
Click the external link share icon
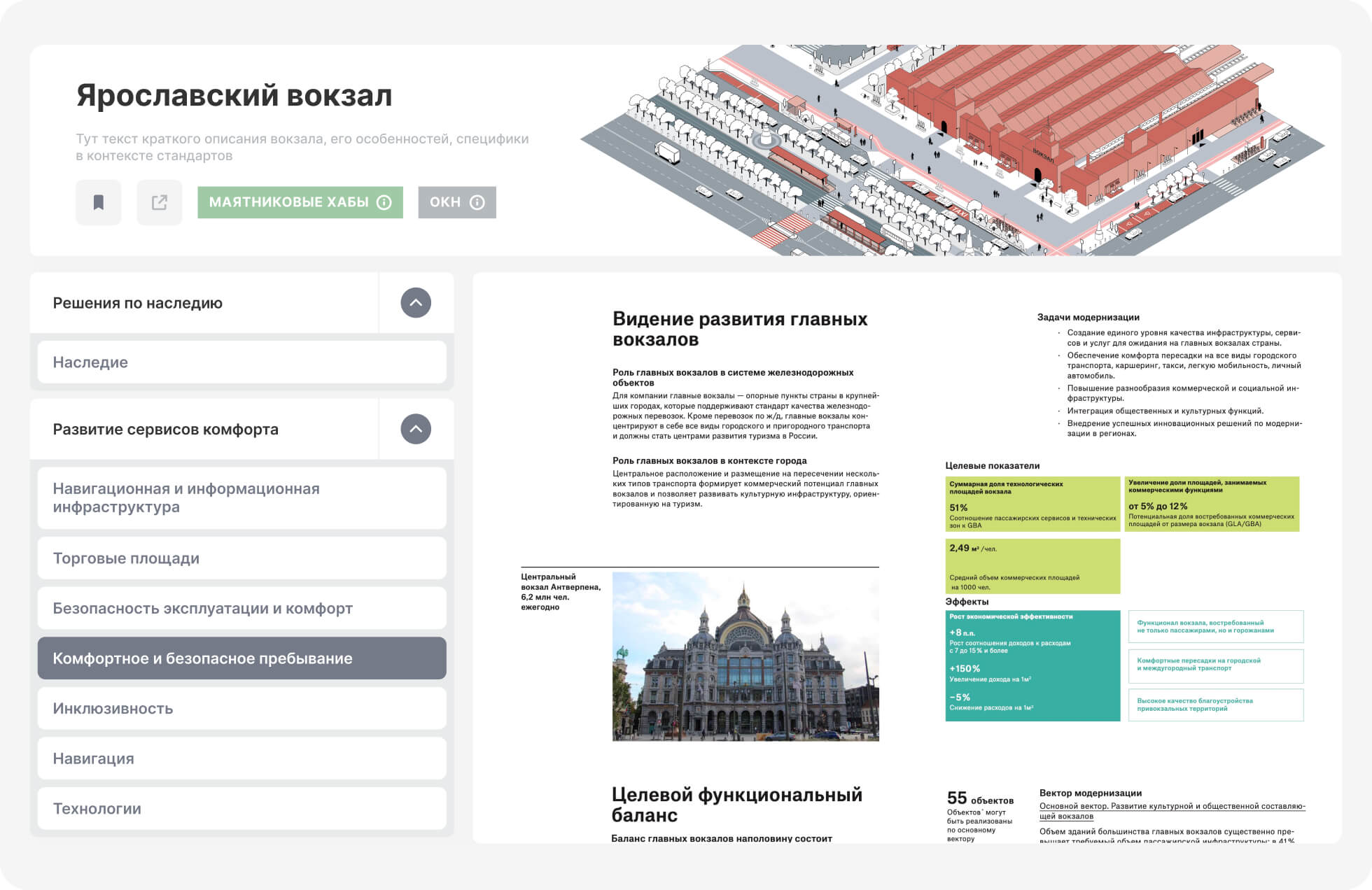[x=160, y=202]
